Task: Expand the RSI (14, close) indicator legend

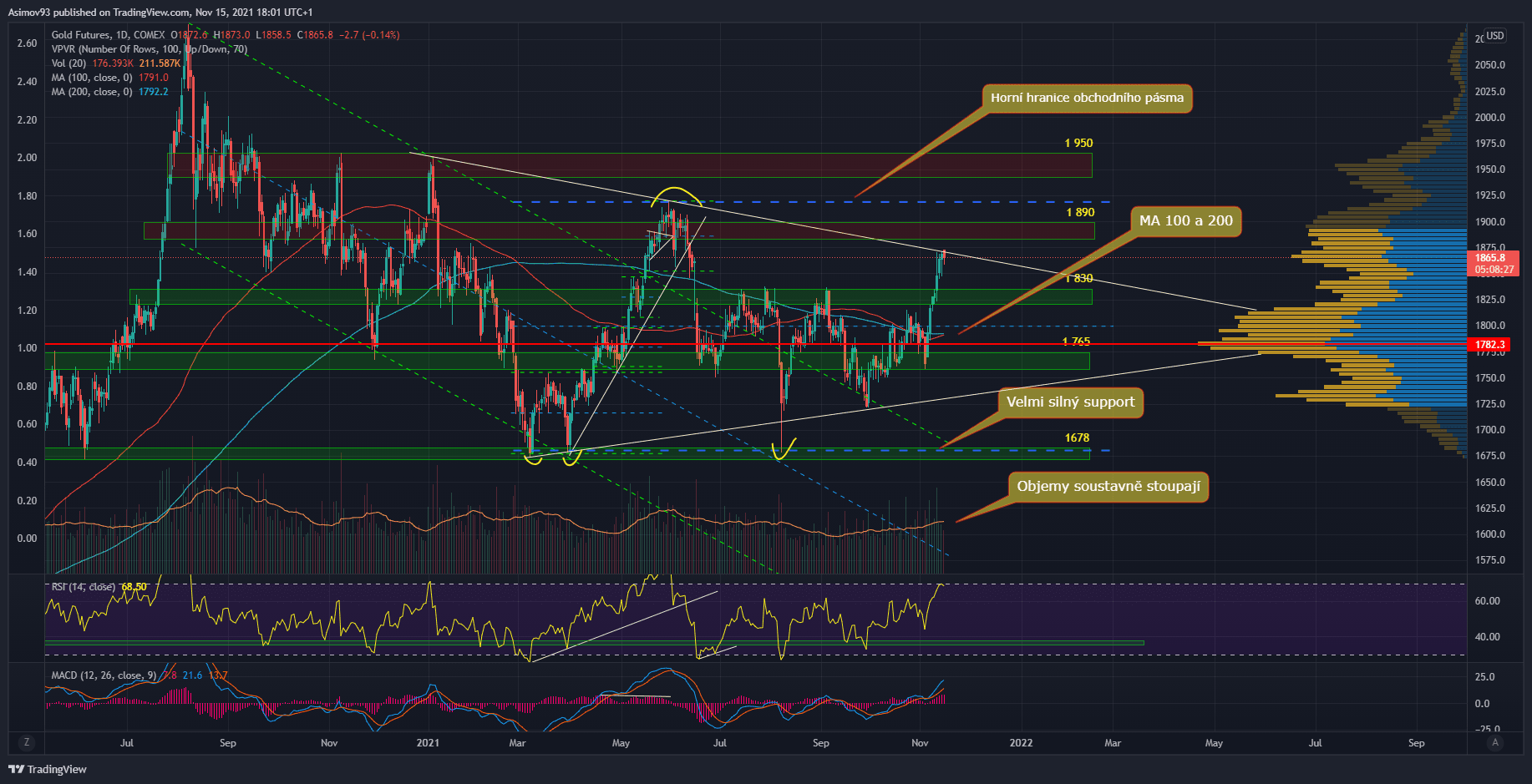Action: tap(83, 587)
